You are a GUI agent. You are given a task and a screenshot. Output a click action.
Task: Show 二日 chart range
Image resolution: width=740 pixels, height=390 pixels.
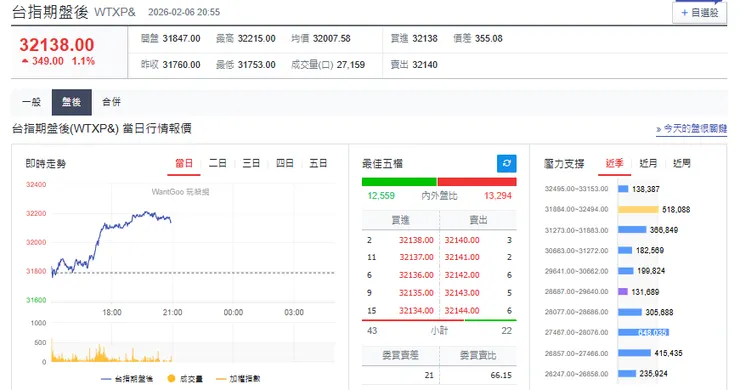pyautogui.click(x=218, y=163)
